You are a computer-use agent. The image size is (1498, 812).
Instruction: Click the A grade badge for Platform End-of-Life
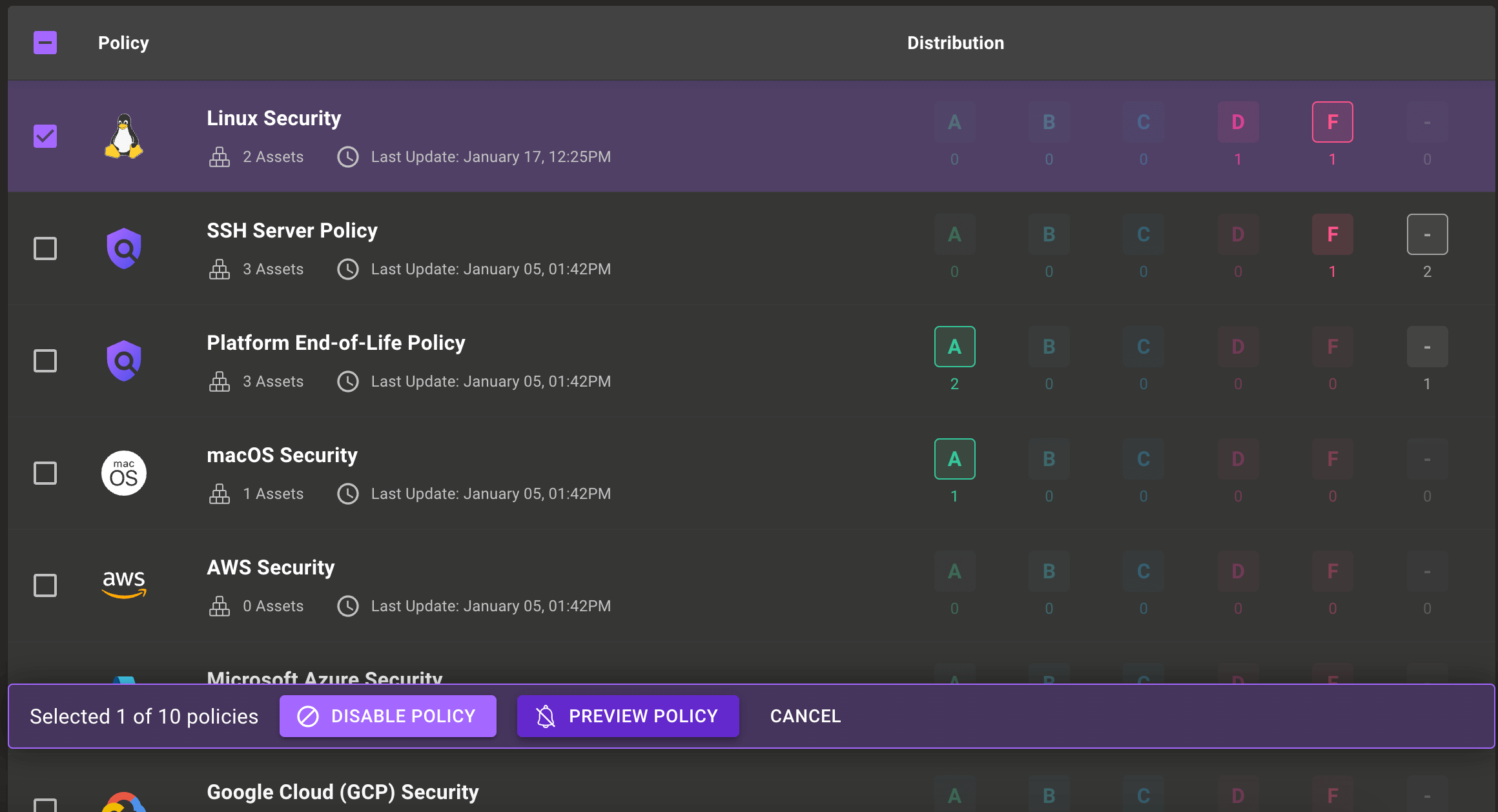[x=954, y=347]
